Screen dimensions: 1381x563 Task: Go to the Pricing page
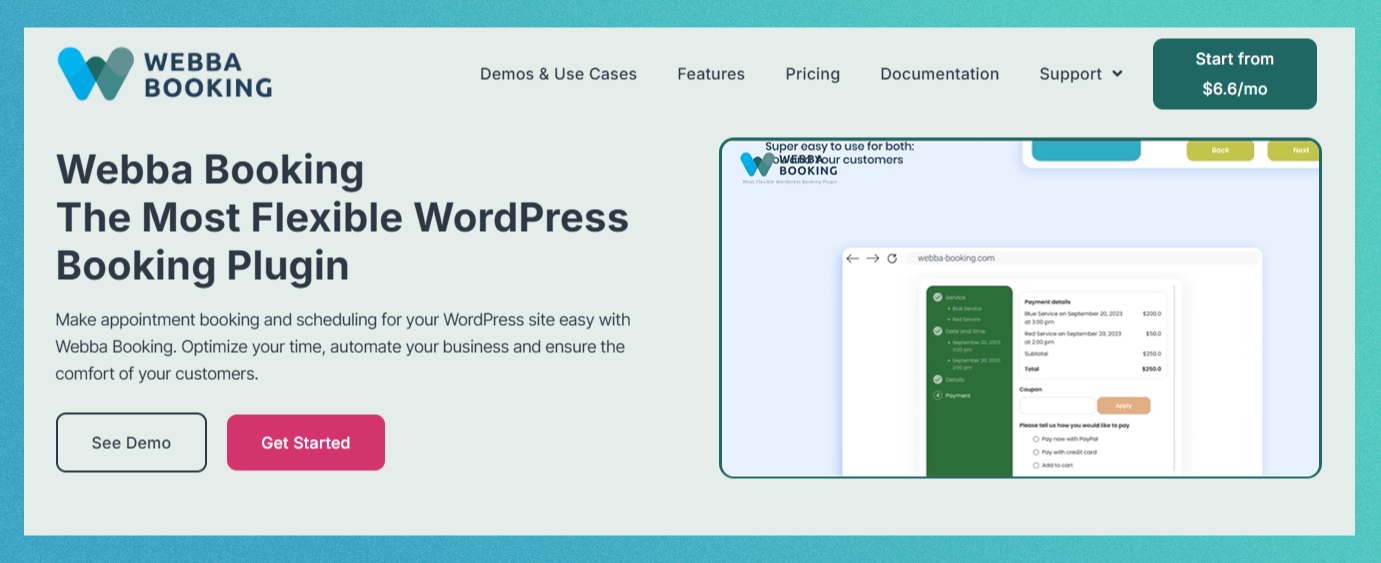(813, 74)
